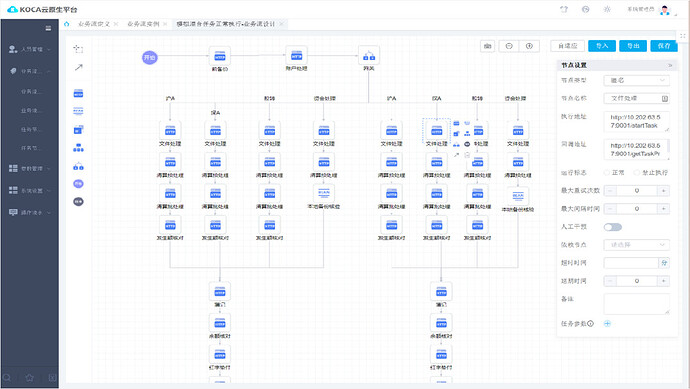Screen dimensions: 690x389
Task: Pick the purple start node from palette
Action: (x=78, y=183)
